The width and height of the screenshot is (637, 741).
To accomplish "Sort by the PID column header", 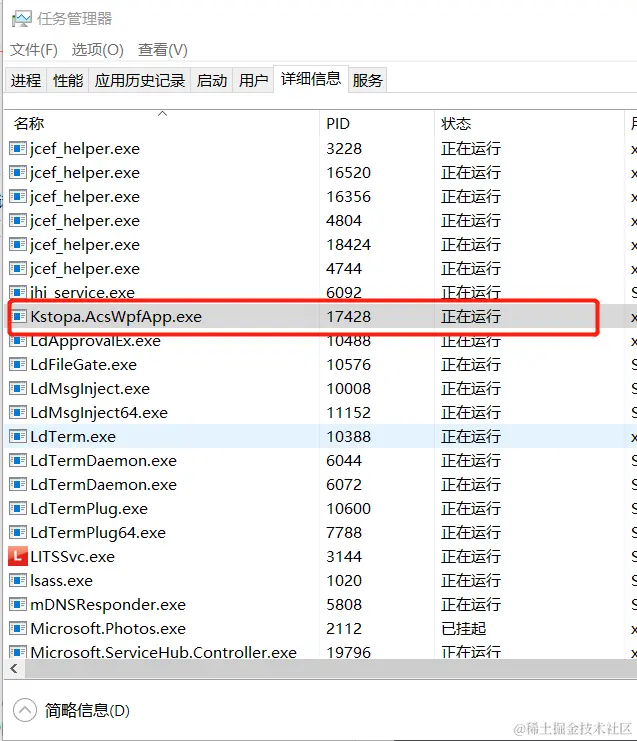I will pyautogui.click(x=377, y=123).
